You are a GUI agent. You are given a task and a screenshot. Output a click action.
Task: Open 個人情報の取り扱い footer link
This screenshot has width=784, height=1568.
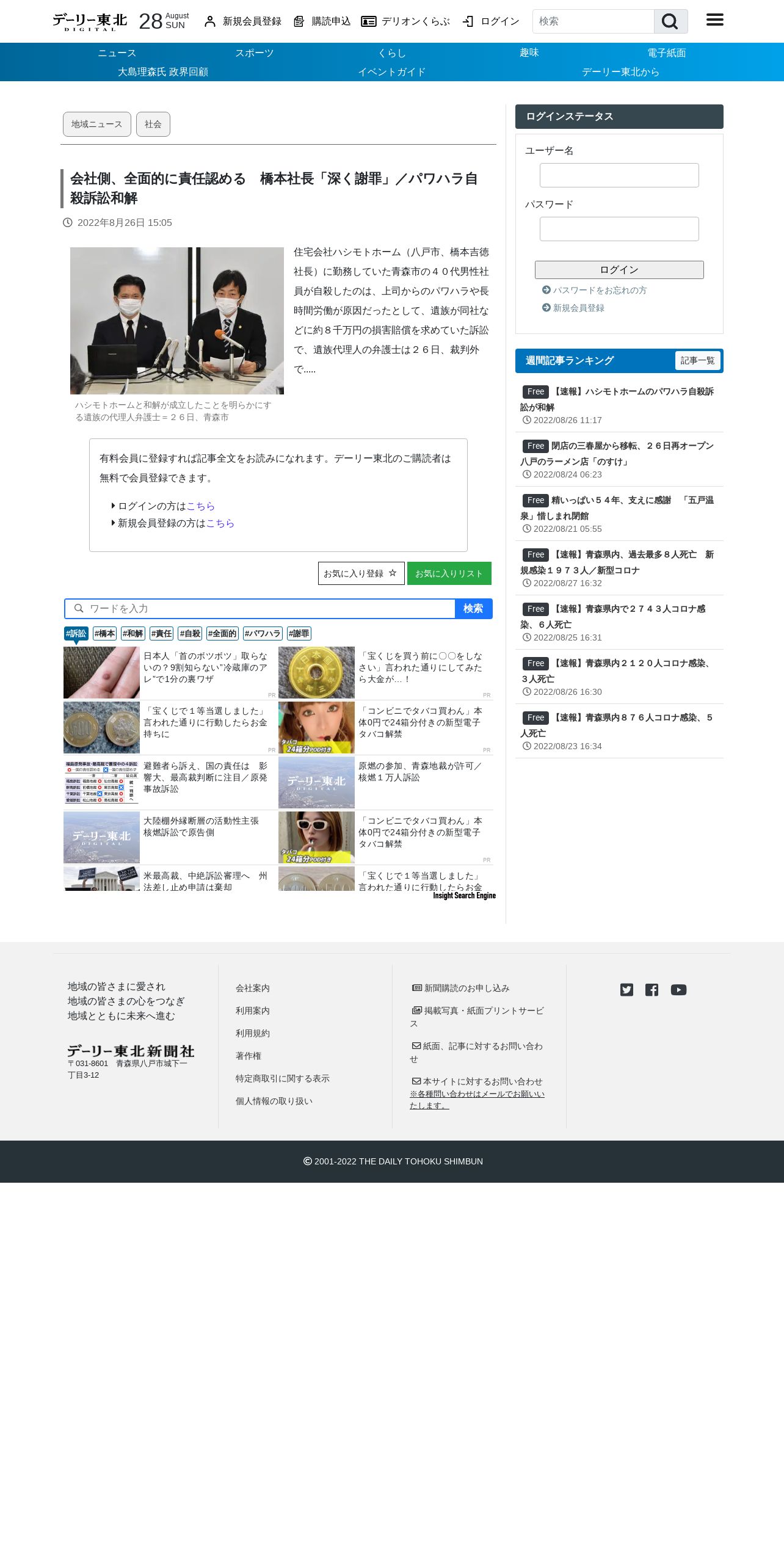(274, 1101)
